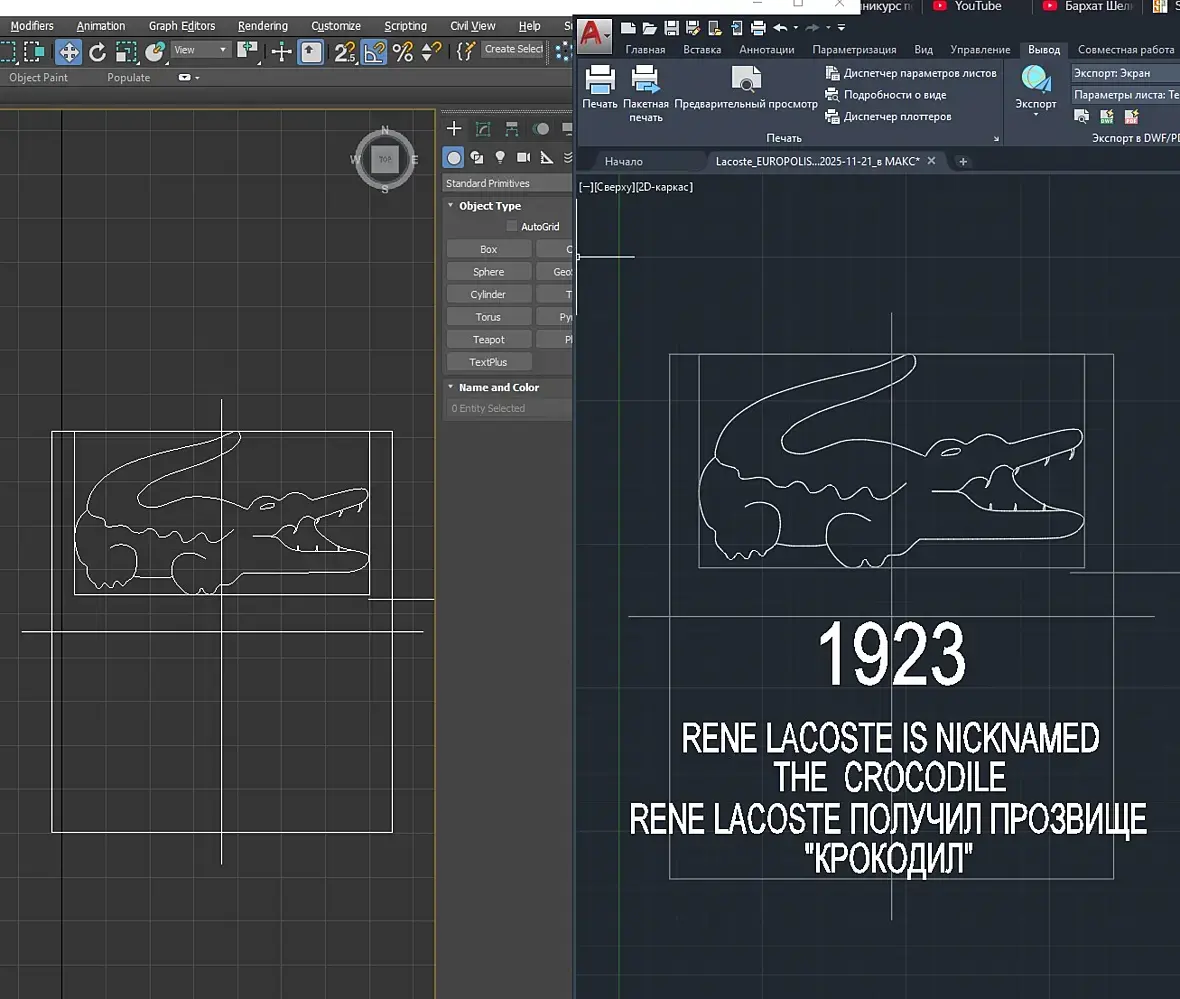Toggle the Percent Snap icon

pos(403,51)
